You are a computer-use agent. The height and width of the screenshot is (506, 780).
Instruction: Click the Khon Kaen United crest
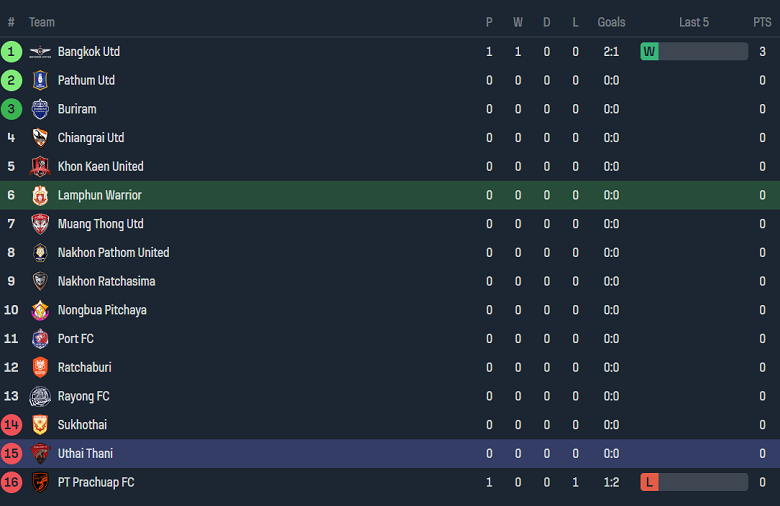click(40, 167)
